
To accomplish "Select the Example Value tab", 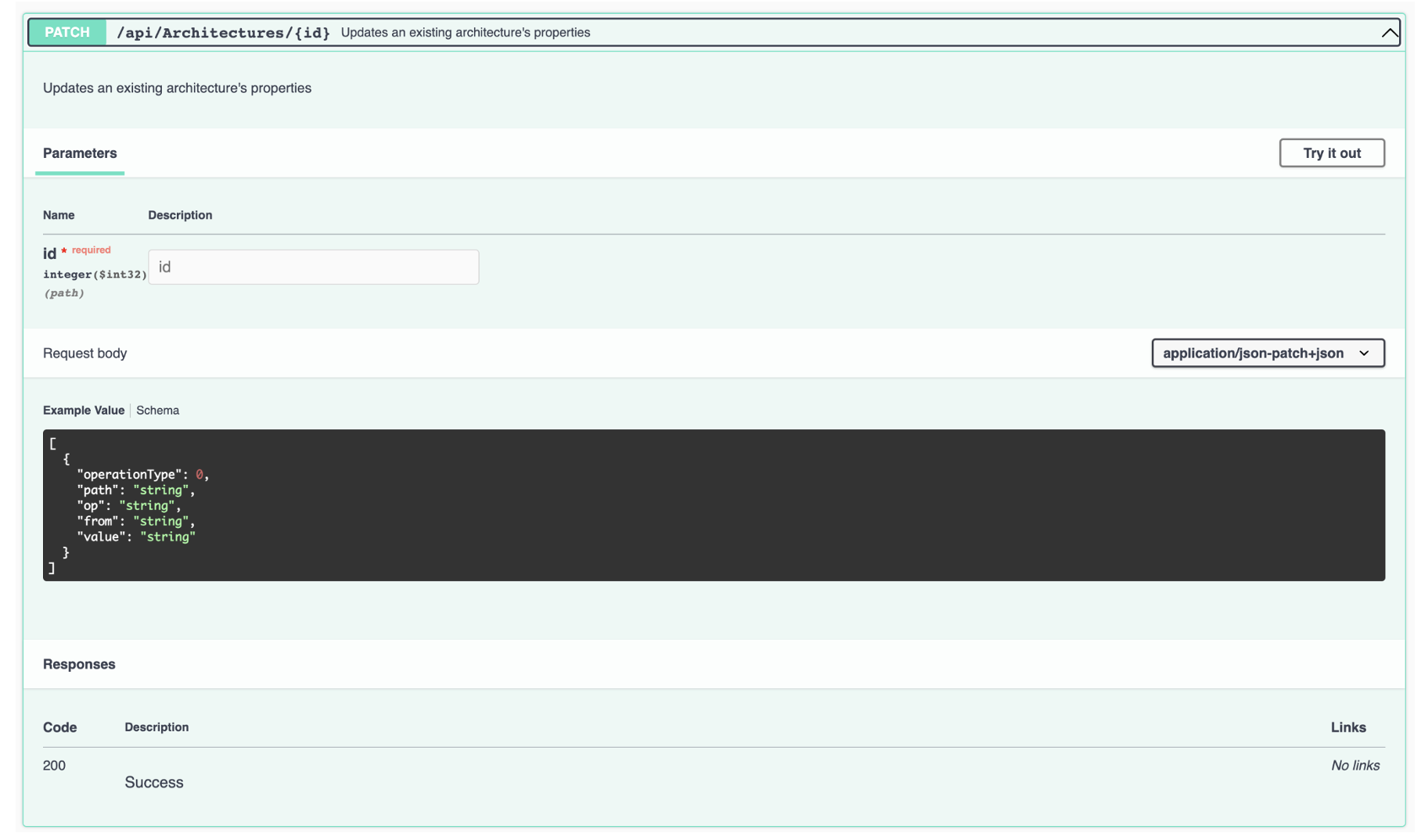I will pyautogui.click(x=83, y=410).
